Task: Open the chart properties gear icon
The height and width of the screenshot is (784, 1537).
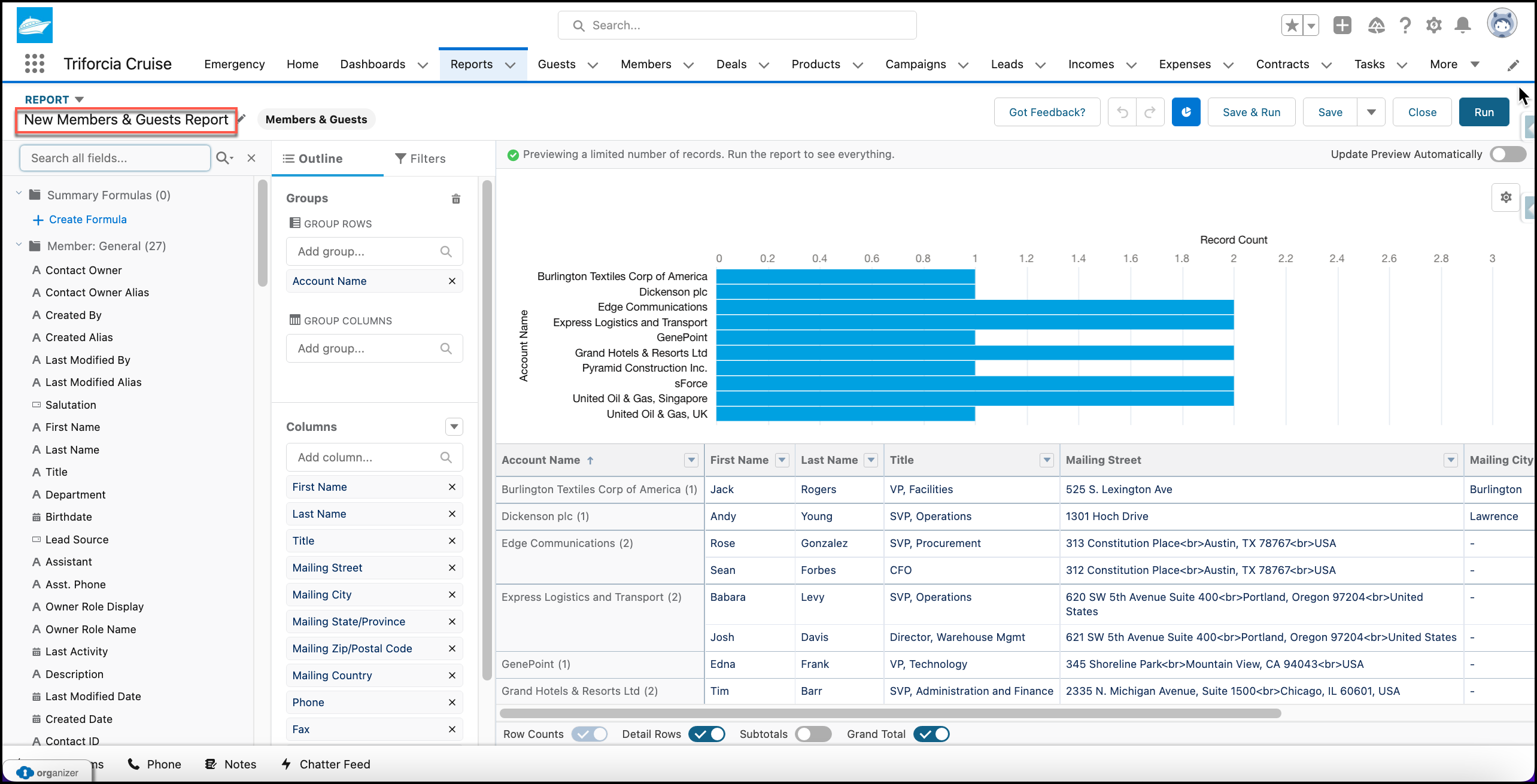Action: (1506, 197)
